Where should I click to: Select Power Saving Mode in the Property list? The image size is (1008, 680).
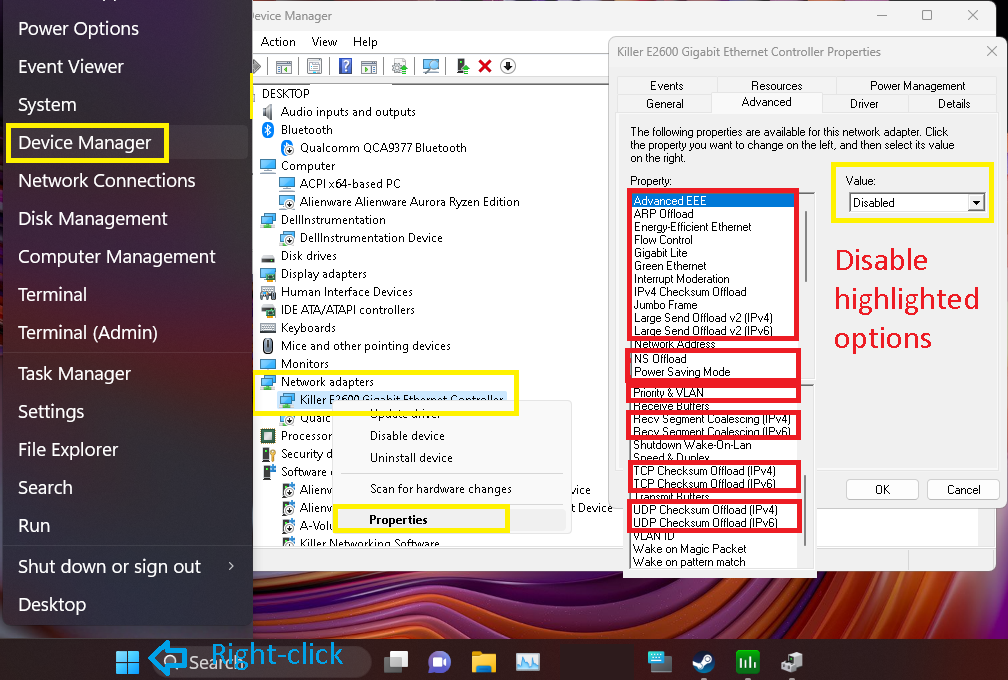[x=682, y=371]
